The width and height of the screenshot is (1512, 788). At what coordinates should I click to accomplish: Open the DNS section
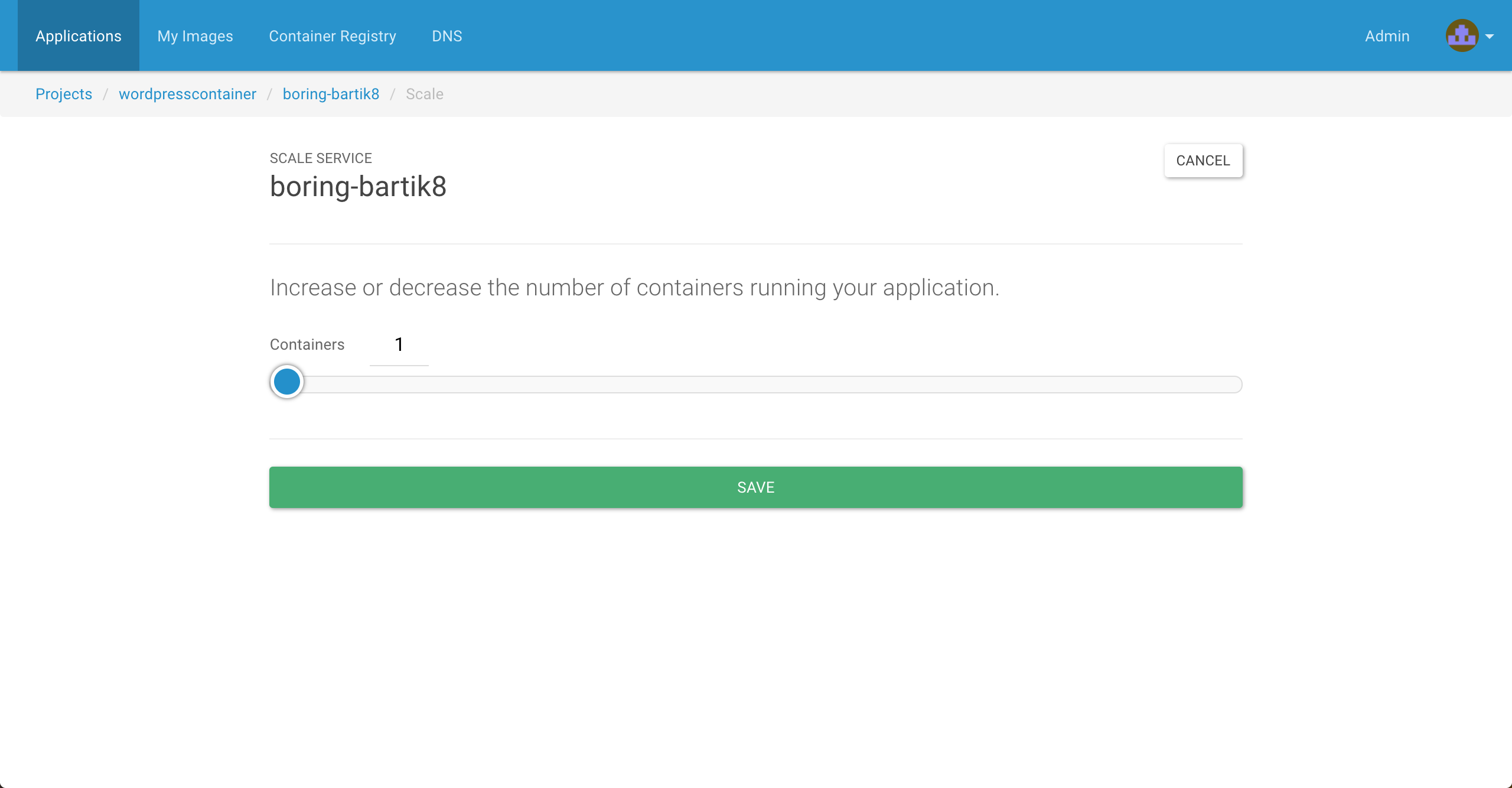(x=447, y=35)
